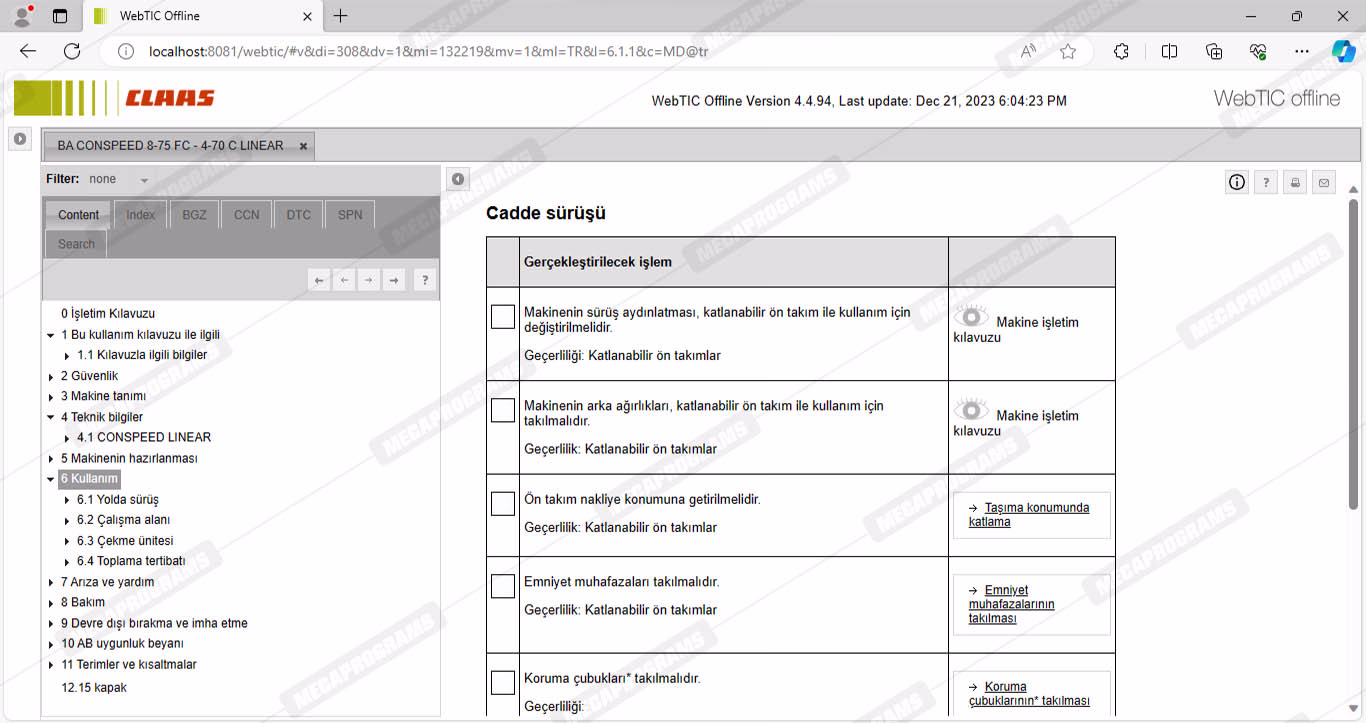Expand the 2 Güvenlik tree node
Screen dimensions: 1366x723
coord(51,377)
